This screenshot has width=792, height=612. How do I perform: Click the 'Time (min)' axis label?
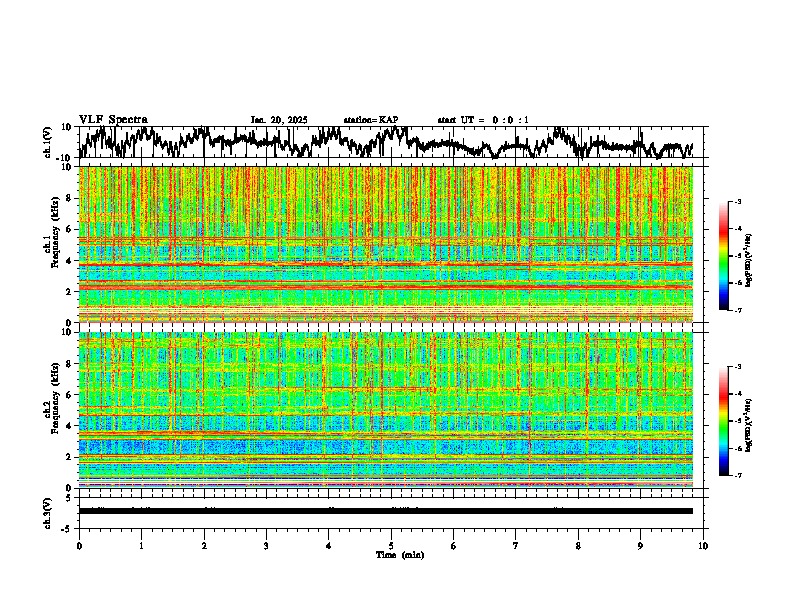(400, 555)
